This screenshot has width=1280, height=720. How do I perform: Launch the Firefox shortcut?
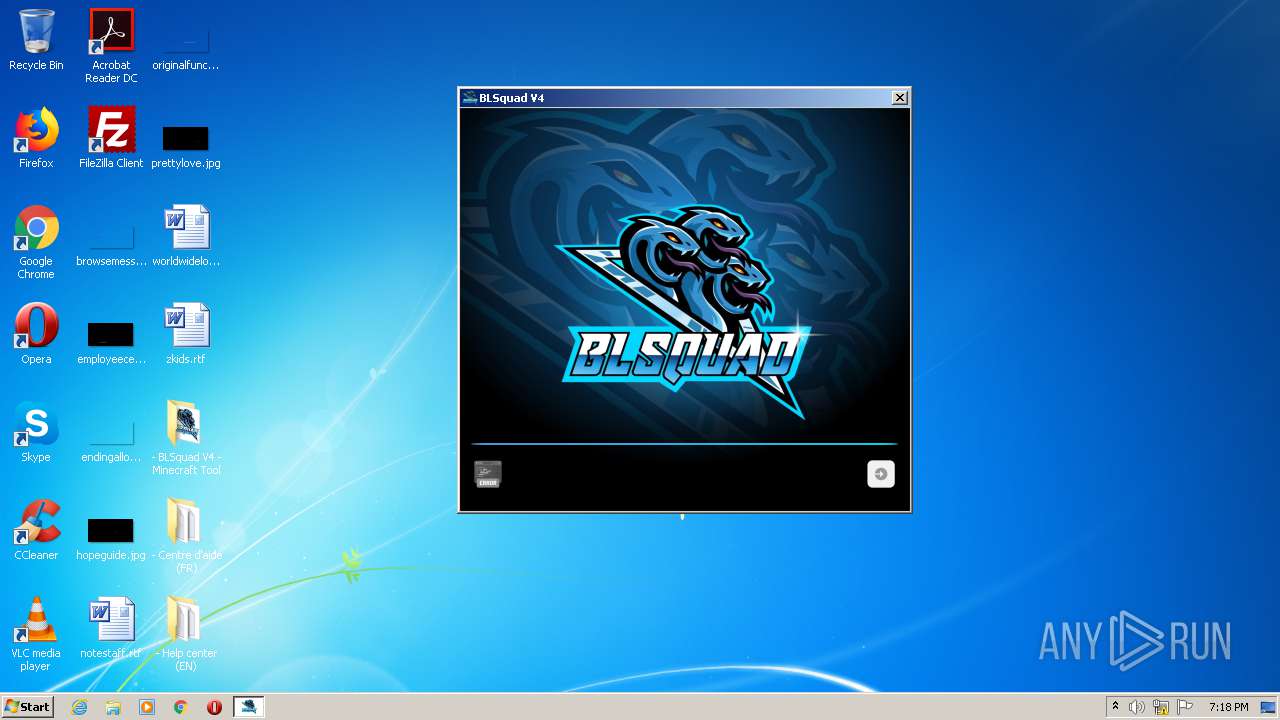36,138
